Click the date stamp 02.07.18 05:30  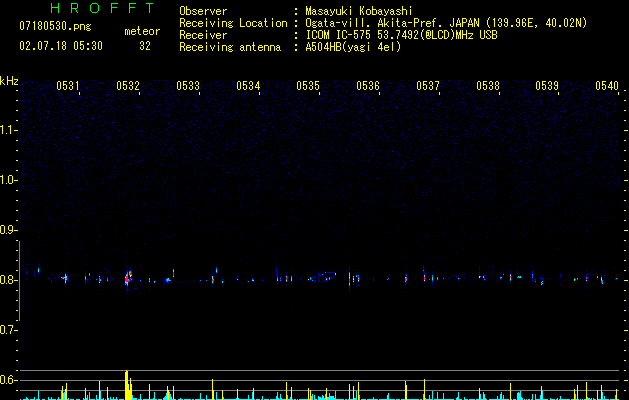61,46
